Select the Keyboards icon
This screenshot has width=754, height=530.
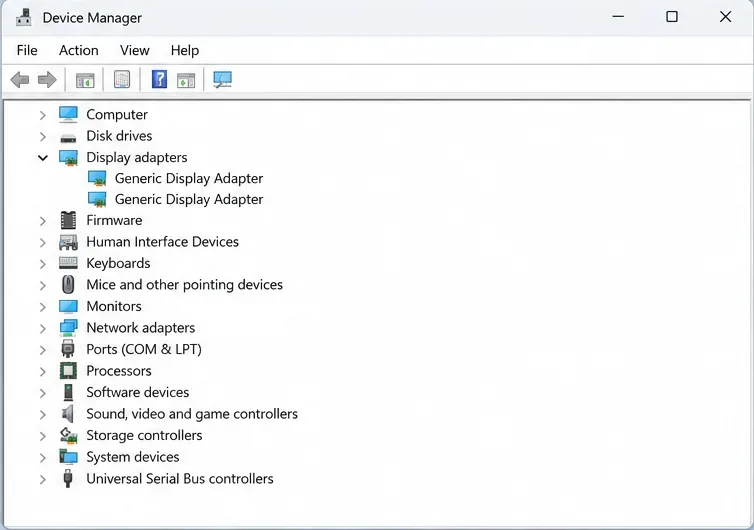point(68,263)
